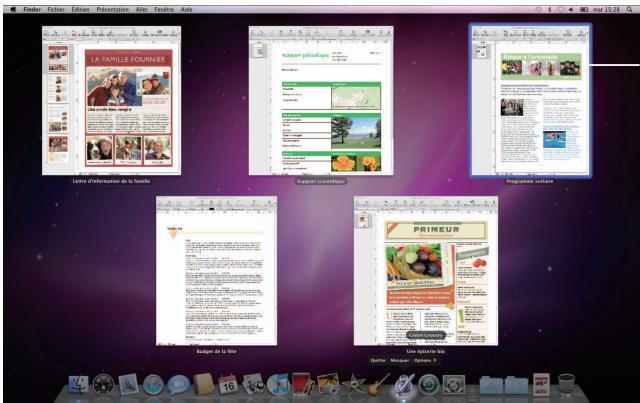The width and height of the screenshot is (640, 403).
Task: Select the Budget de la fête window
Action: pyautogui.click(x=216, y=271)
